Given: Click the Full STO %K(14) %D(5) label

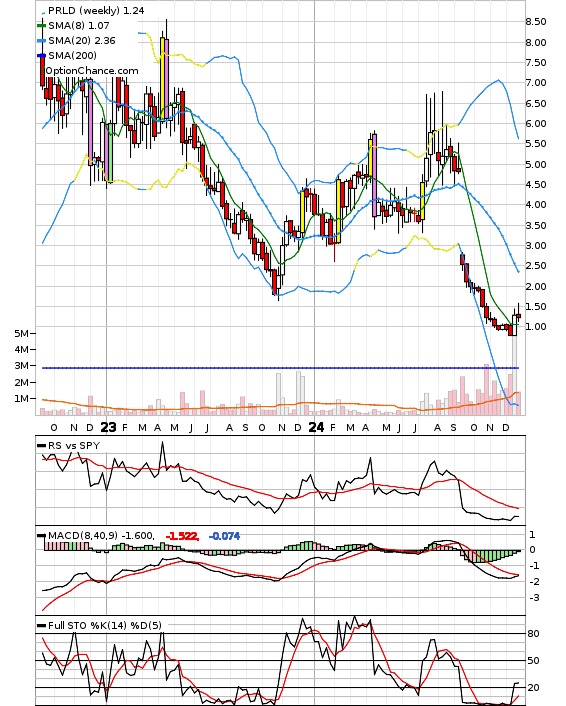Looking at the screenshot, I should click(x=104, y=625).
